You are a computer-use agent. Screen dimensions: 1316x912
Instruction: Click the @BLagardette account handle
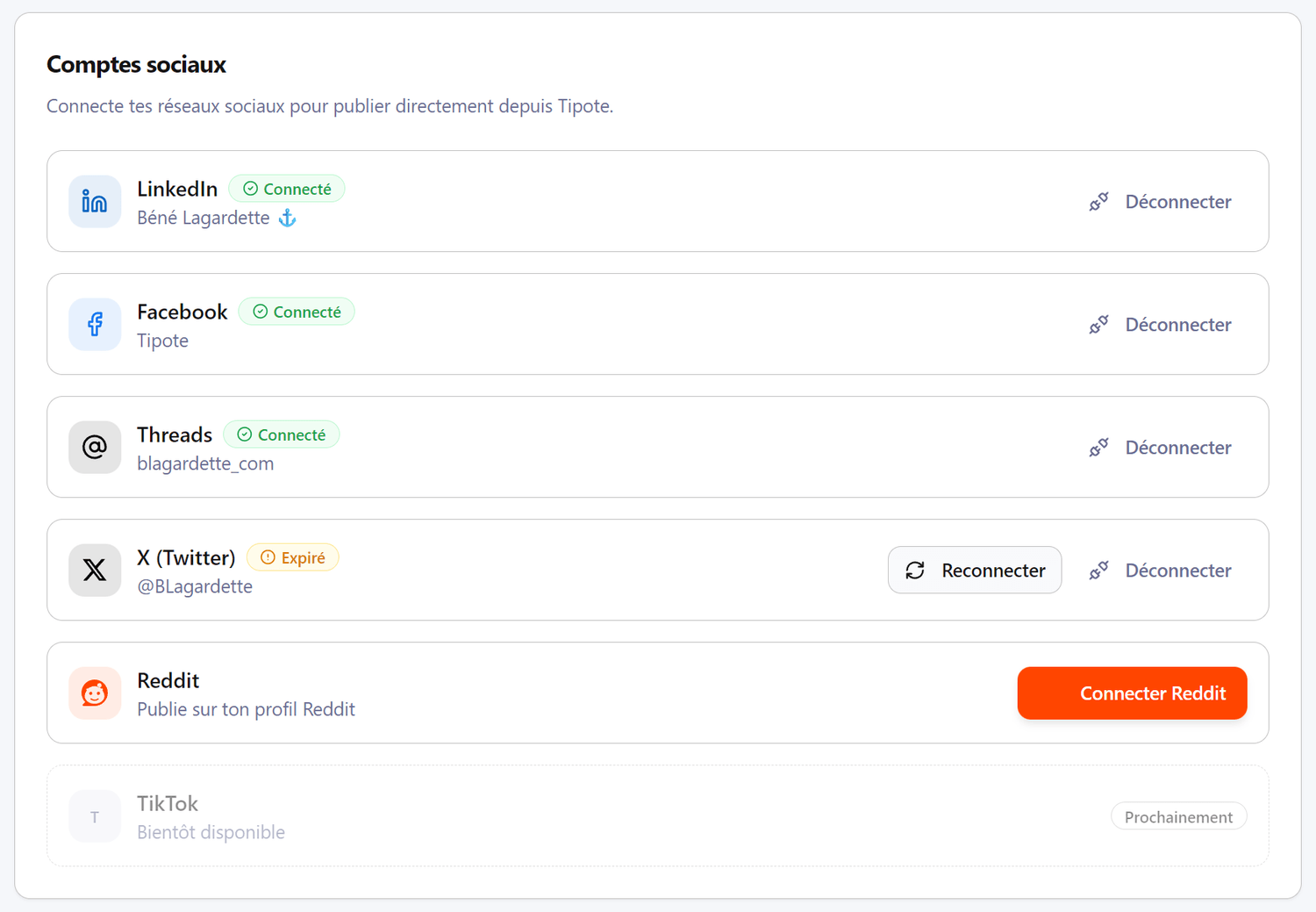195,586
